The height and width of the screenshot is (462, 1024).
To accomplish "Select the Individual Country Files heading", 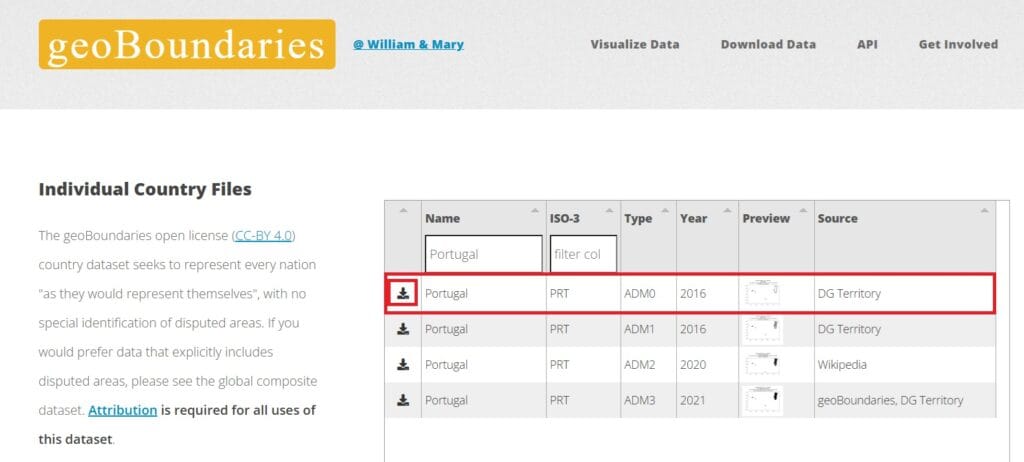I will 145,190.
